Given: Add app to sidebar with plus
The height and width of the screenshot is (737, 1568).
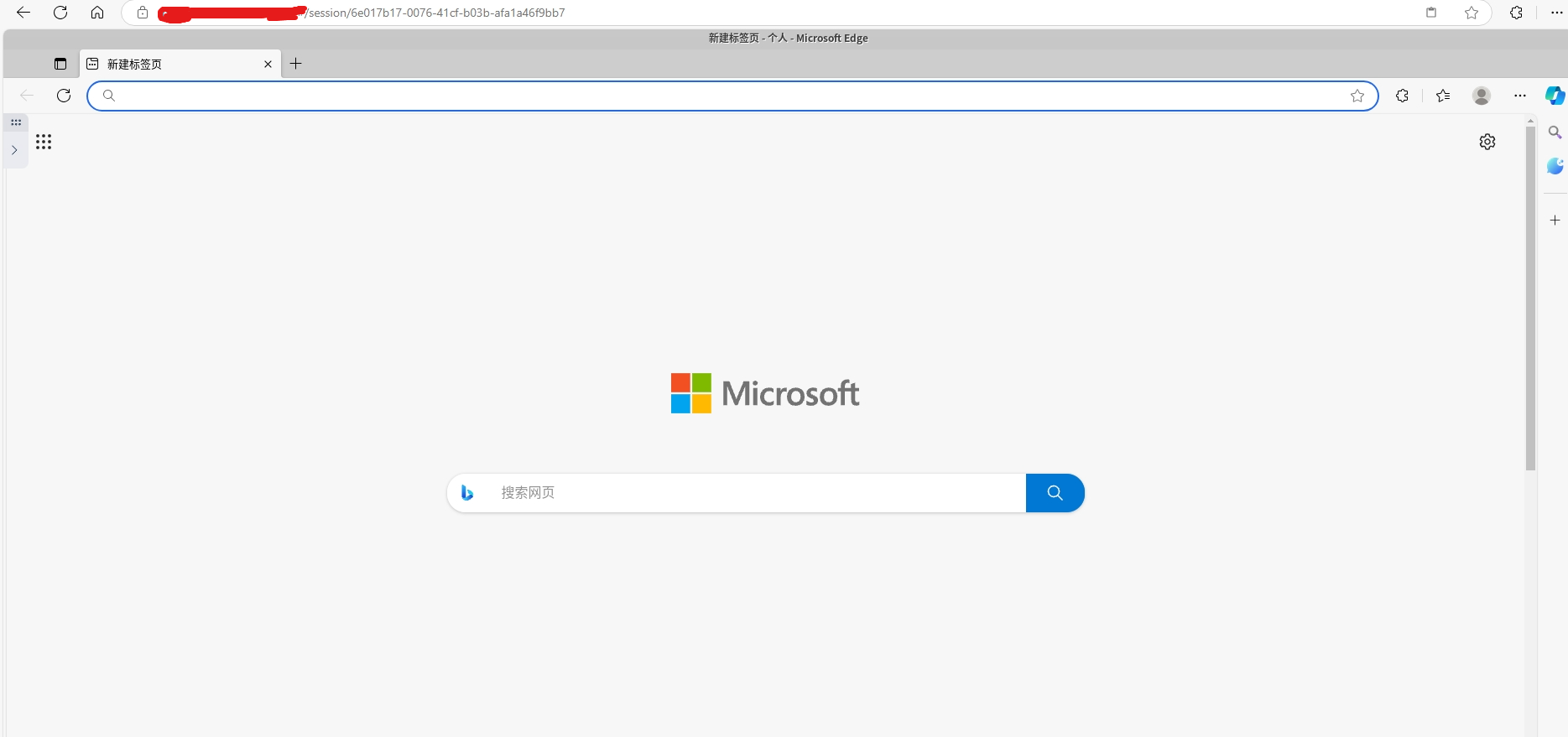Looking at the screenshot, I should click(1555, 221).
